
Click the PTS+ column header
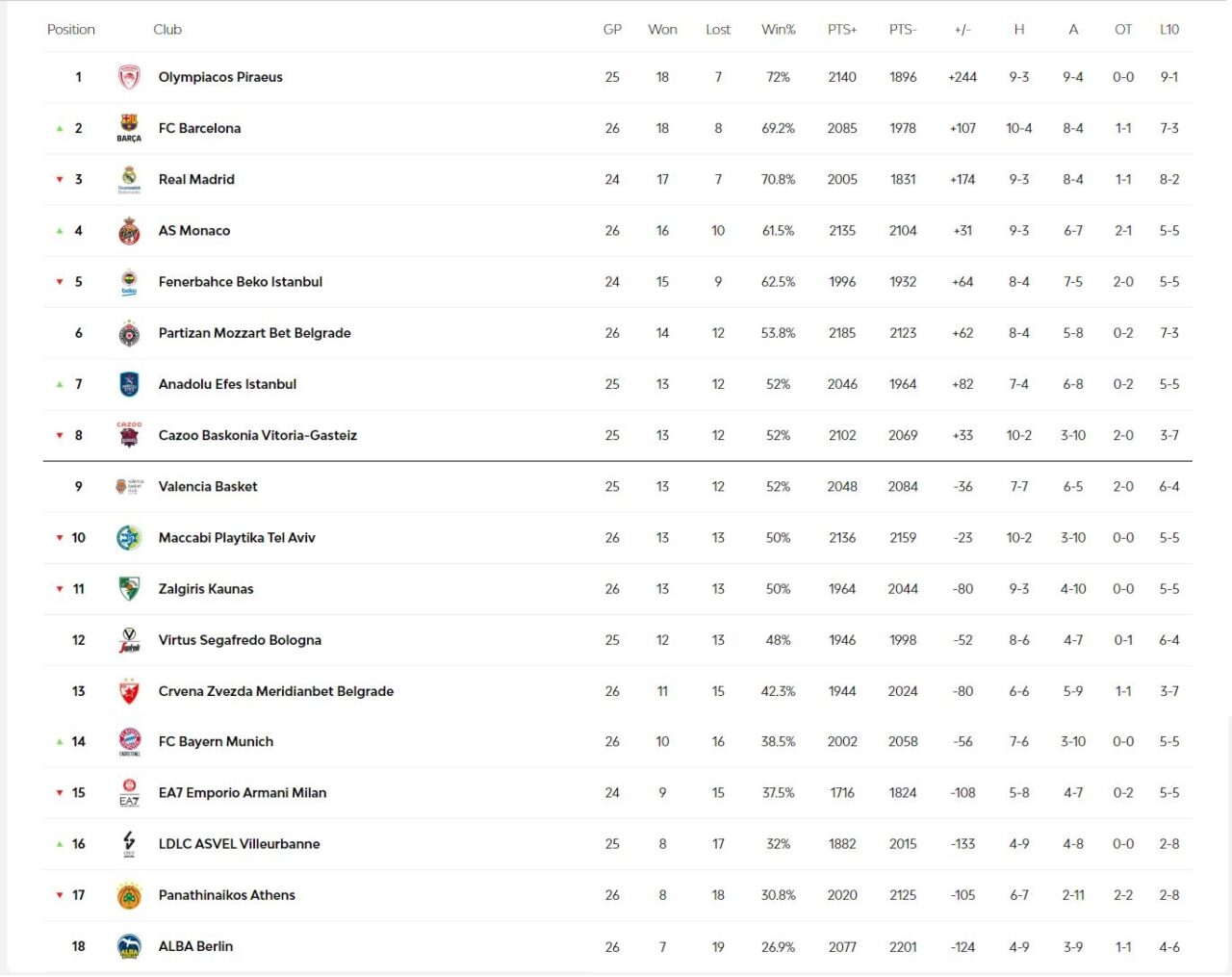click(842, 30)
